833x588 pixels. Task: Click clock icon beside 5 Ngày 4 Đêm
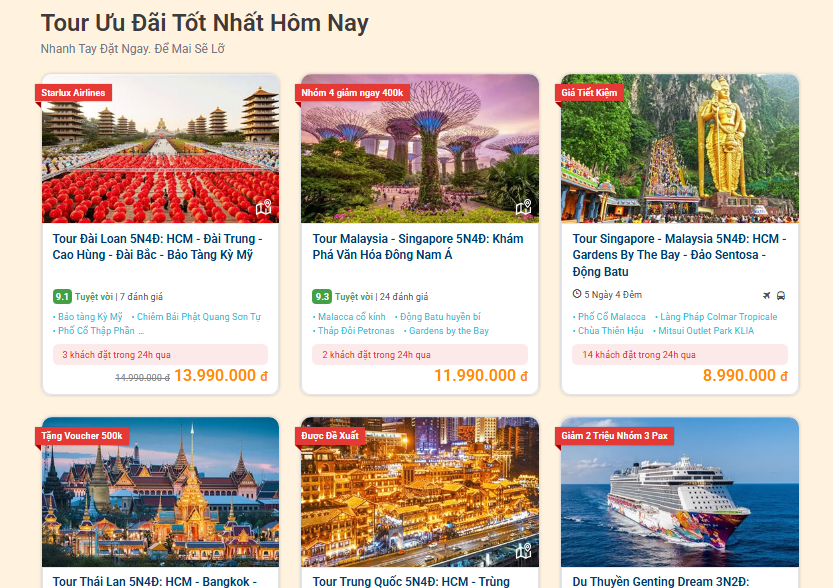576,294
